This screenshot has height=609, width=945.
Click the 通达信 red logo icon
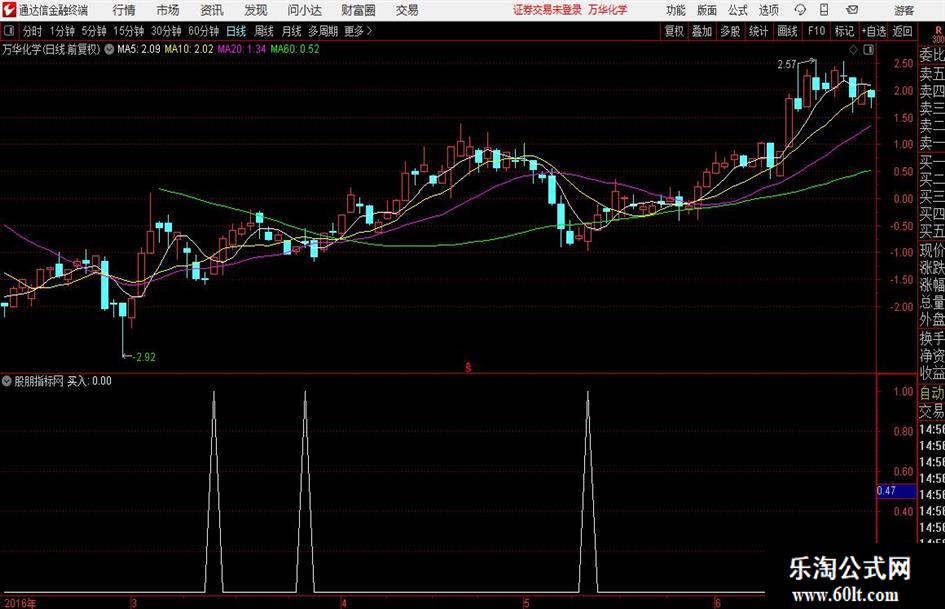point(9,10)
